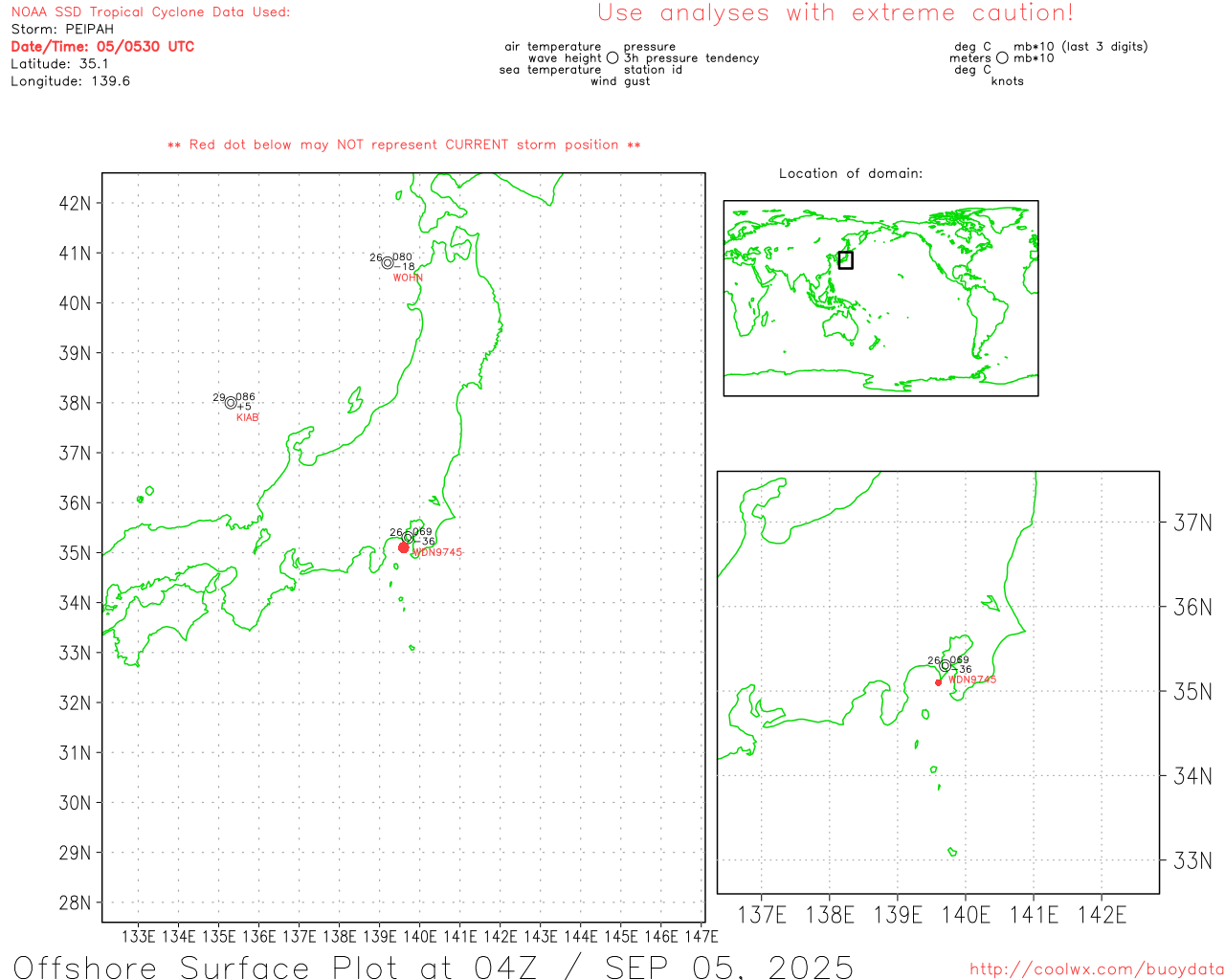Click the red 'KIAB' station label
The image size is (1225, 980).
pyautogui.click(x=248, y=417)
